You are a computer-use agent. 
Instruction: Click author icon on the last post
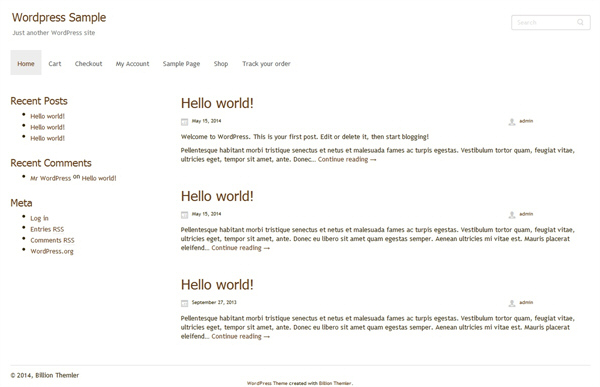click(x=512, y=303)
